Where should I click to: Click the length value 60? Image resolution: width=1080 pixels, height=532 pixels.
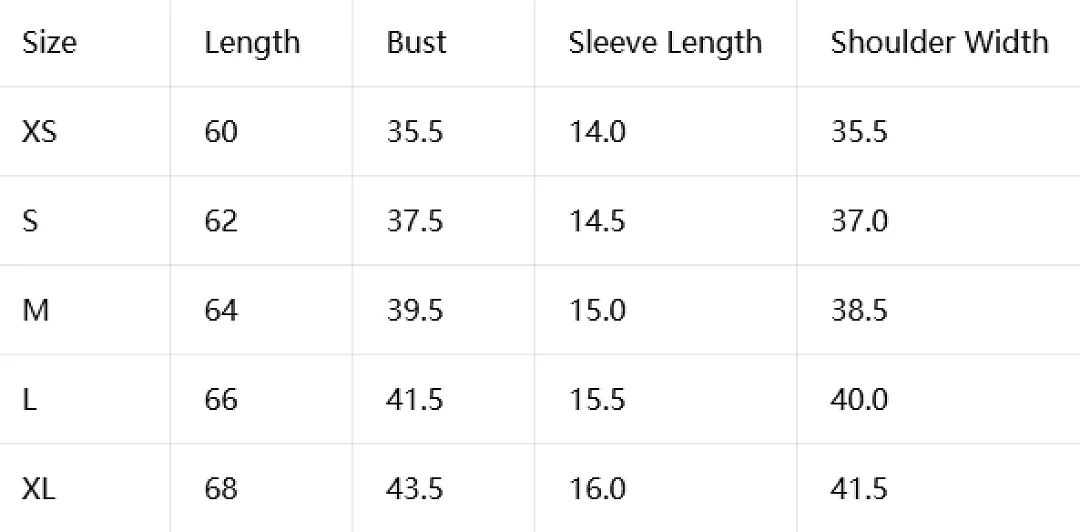coord(221,131)
